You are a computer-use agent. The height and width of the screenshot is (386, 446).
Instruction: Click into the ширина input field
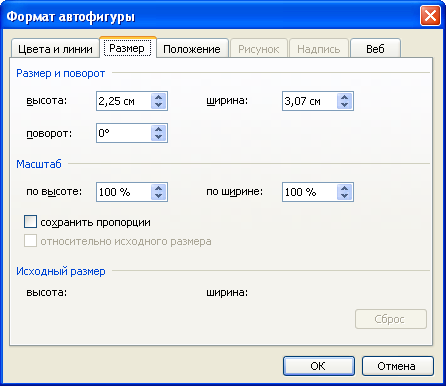(x=310, y=101)
